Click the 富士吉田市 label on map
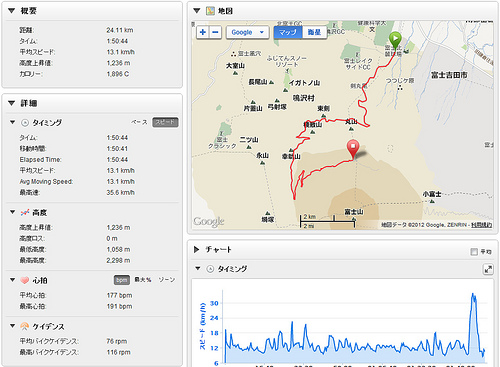The width and height of the screenshot is (500, 367). tap(449, 75)
